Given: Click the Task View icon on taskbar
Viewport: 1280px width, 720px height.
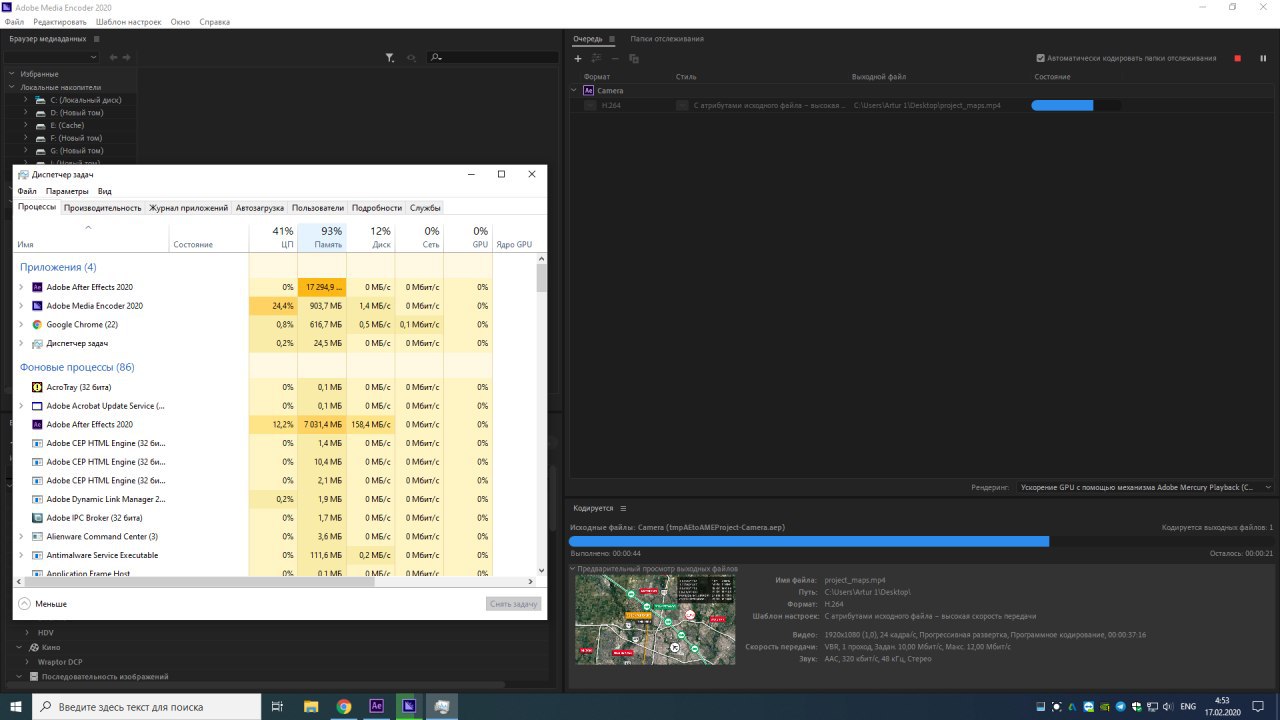Looking at the screenshot, I should 277,706.
